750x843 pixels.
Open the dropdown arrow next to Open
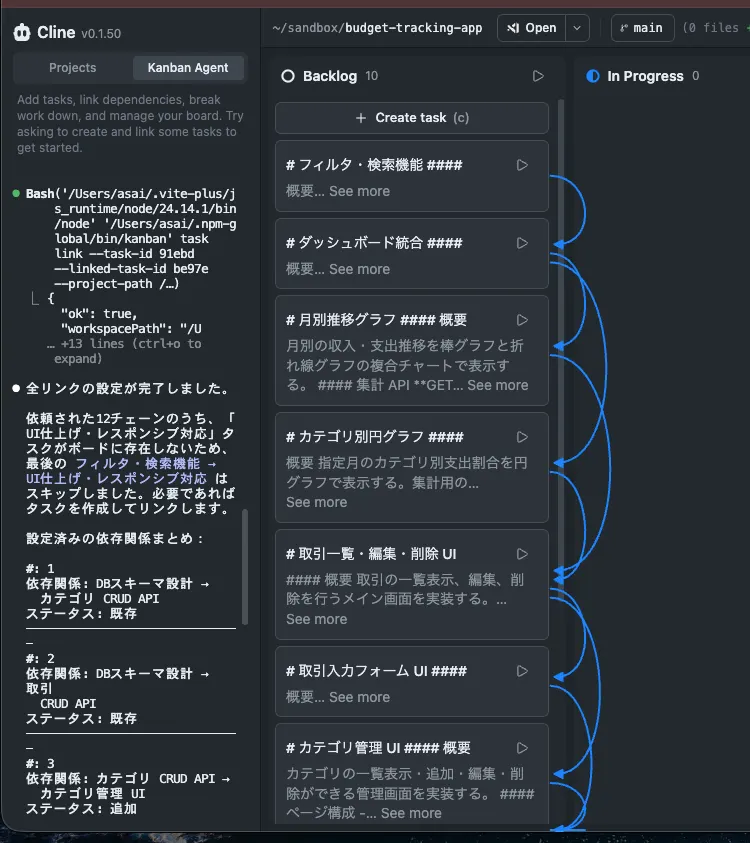577,28
